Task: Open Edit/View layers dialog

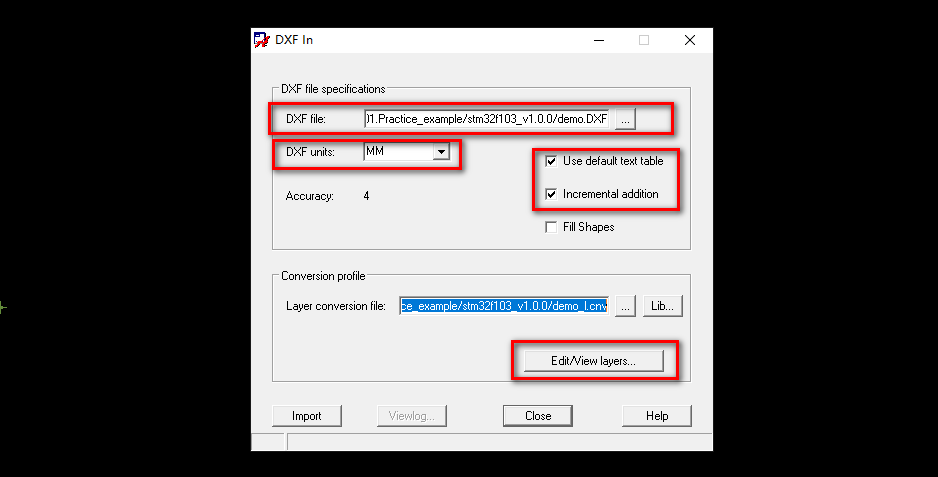Action: pyautogui.click(x=593, y=361)
